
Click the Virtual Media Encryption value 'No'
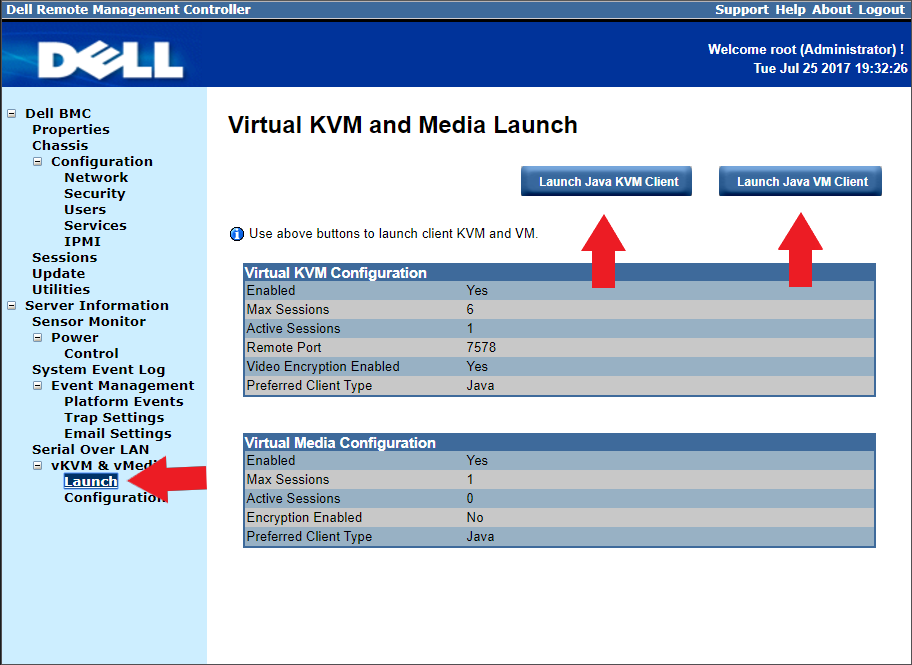click(x=475, y=517)
